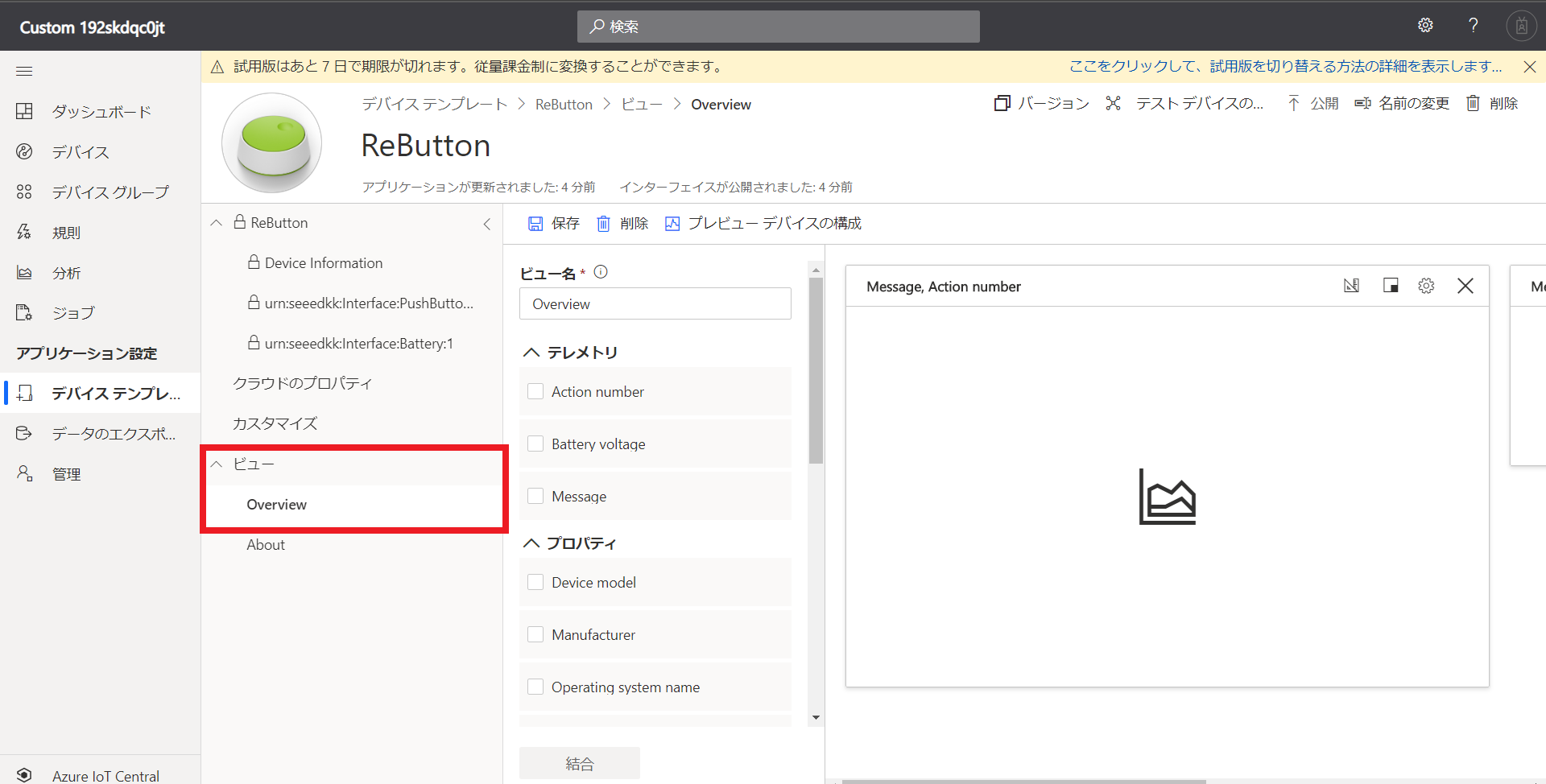This screenshot has width=1546, height=784.
Task: Toggle the hamburger navigation menu
Action: [x=24, y=72]
